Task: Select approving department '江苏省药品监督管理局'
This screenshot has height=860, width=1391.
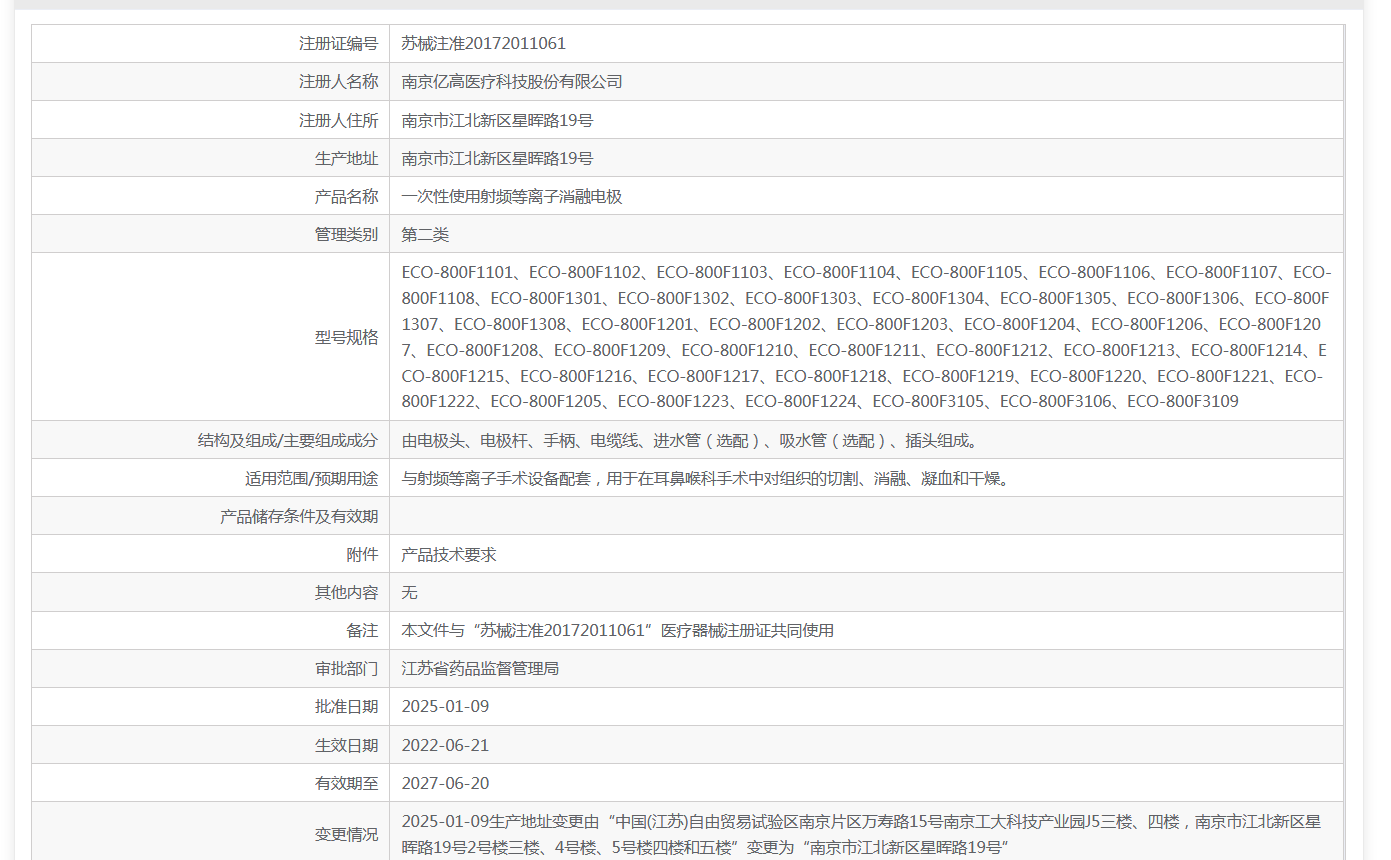Action: coord(480,668)
